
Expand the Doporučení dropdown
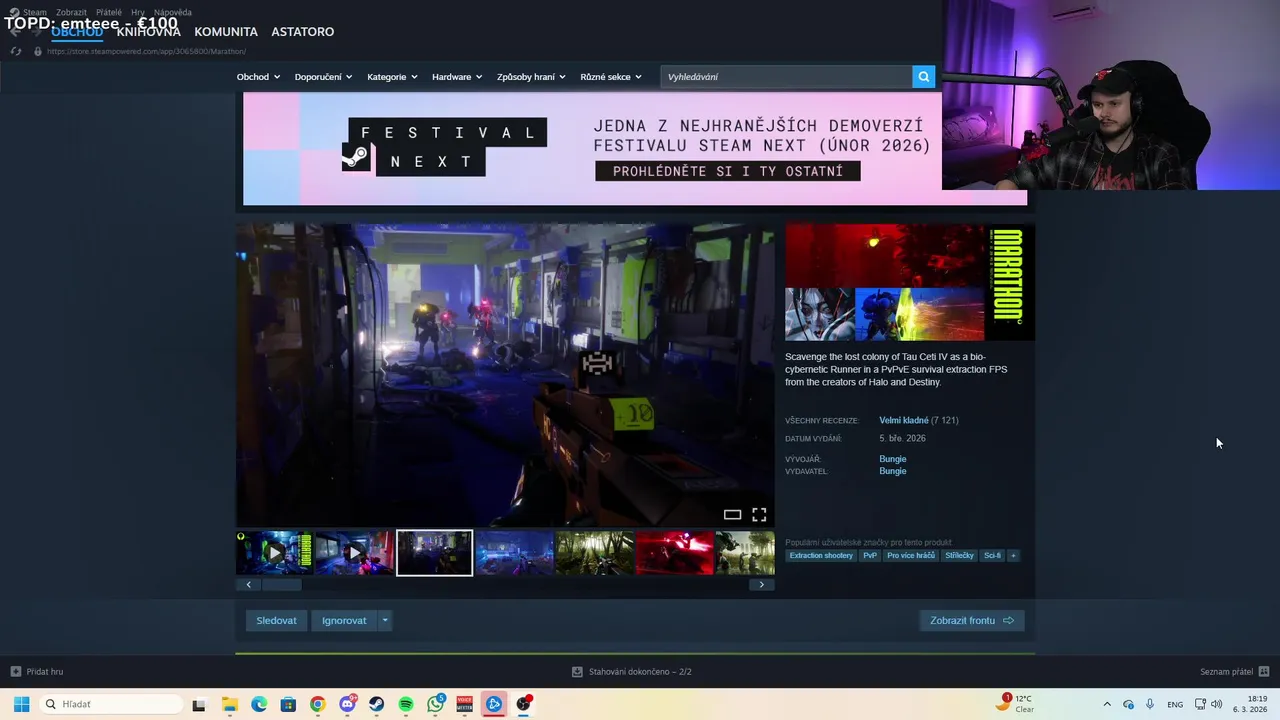click(323, 77)
